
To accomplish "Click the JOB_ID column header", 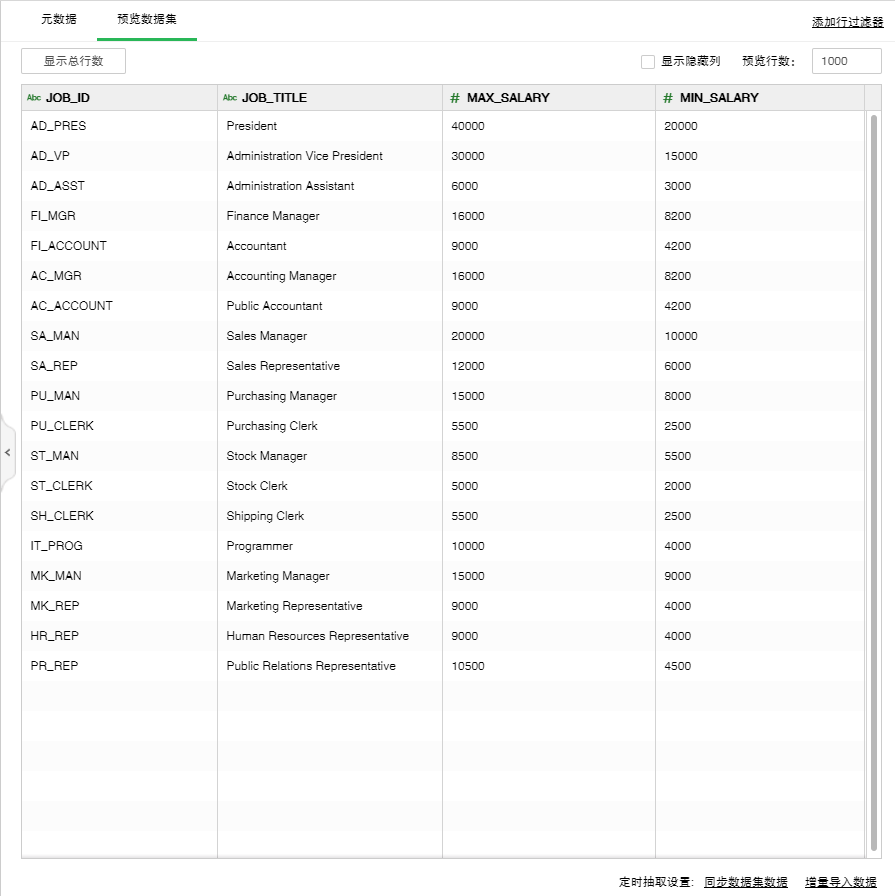I will pos(68,98).
